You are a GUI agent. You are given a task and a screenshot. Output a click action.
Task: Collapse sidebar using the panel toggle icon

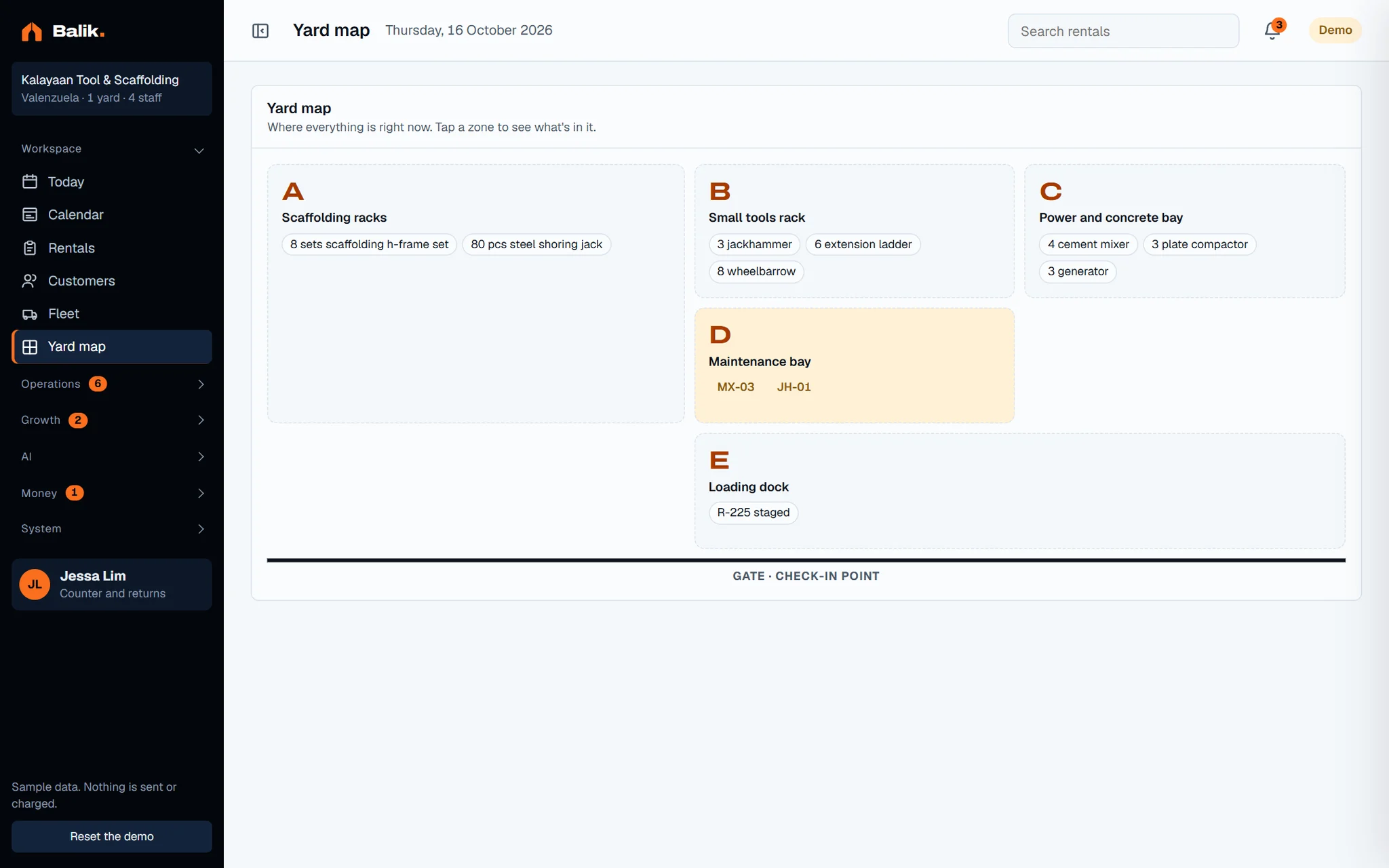(260, 31)
